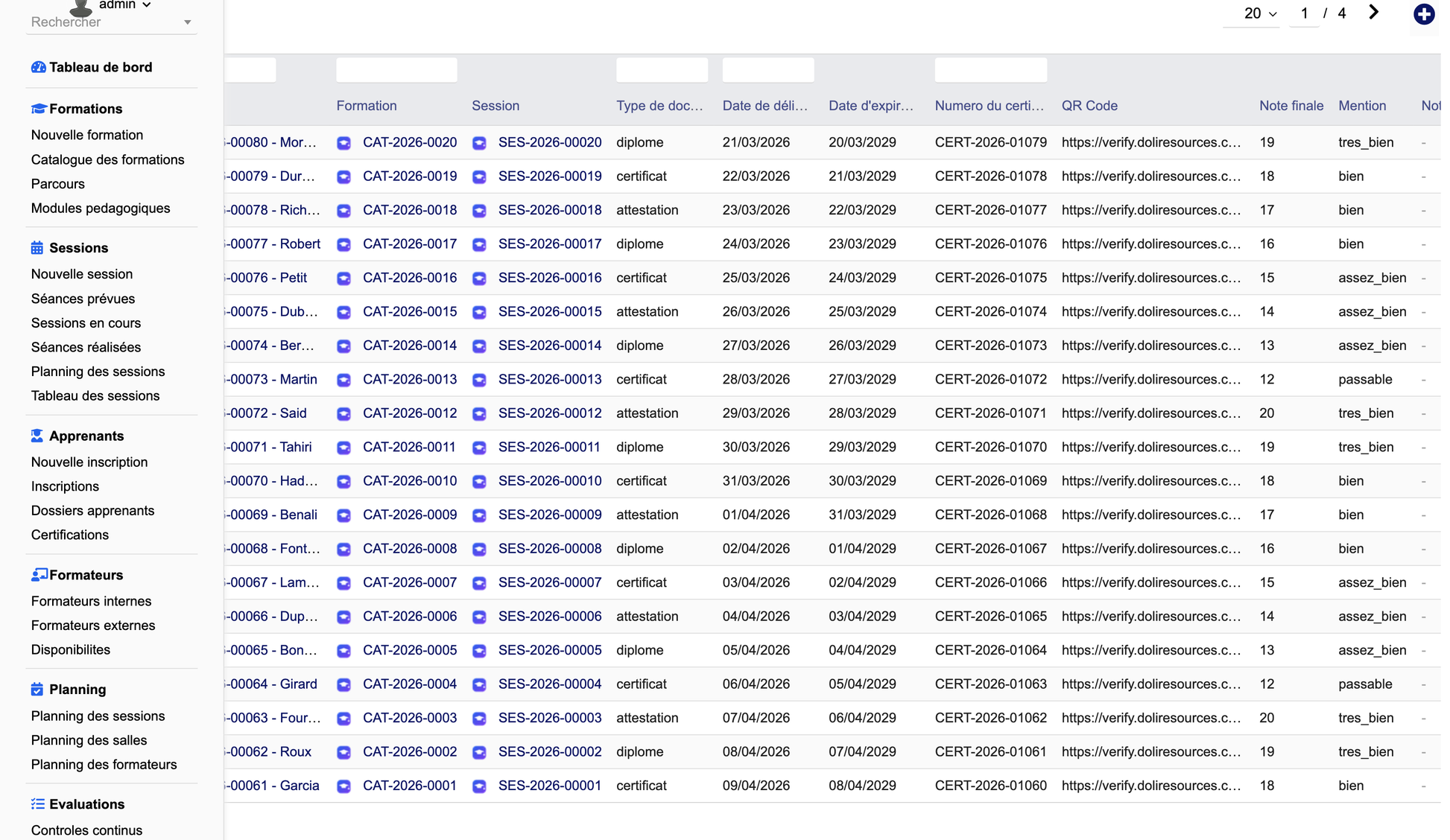Screen dimensions: 1450x840
Task: Open session link SES-2026-00013
Action: point(550,380)
